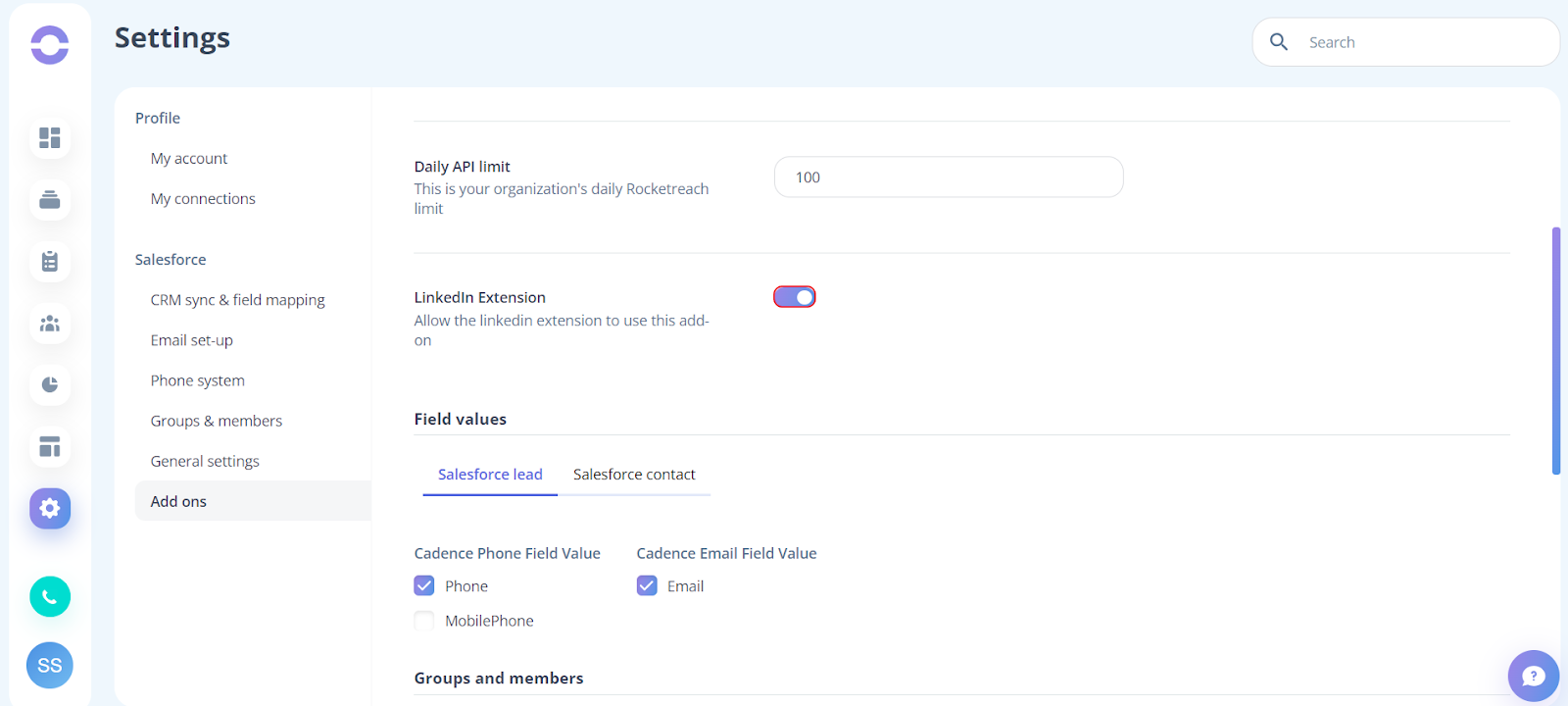
Task: Click the Daily API limit label
Action: point(463,167)
